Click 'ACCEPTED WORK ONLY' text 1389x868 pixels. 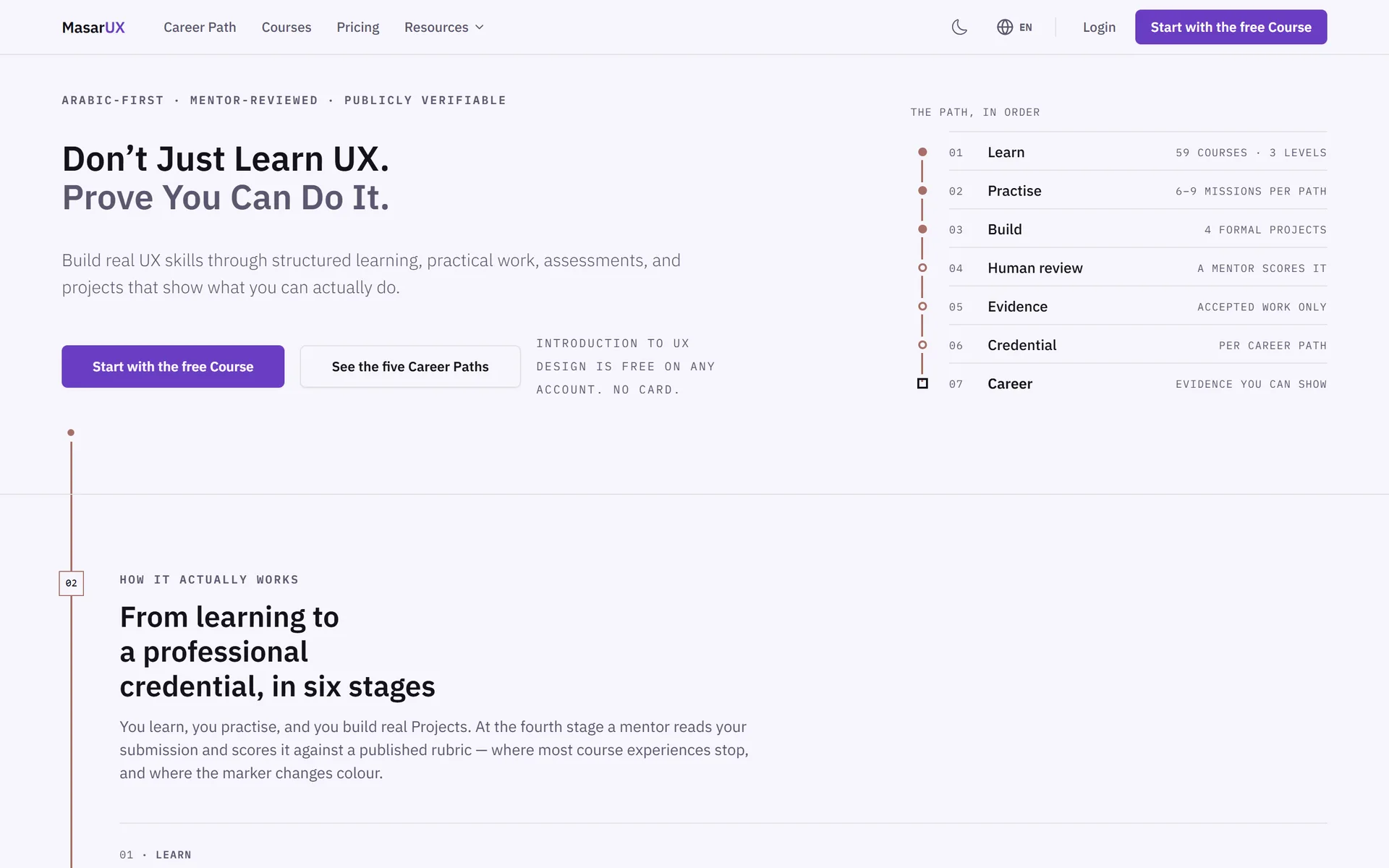click(x=1262, y=307)
